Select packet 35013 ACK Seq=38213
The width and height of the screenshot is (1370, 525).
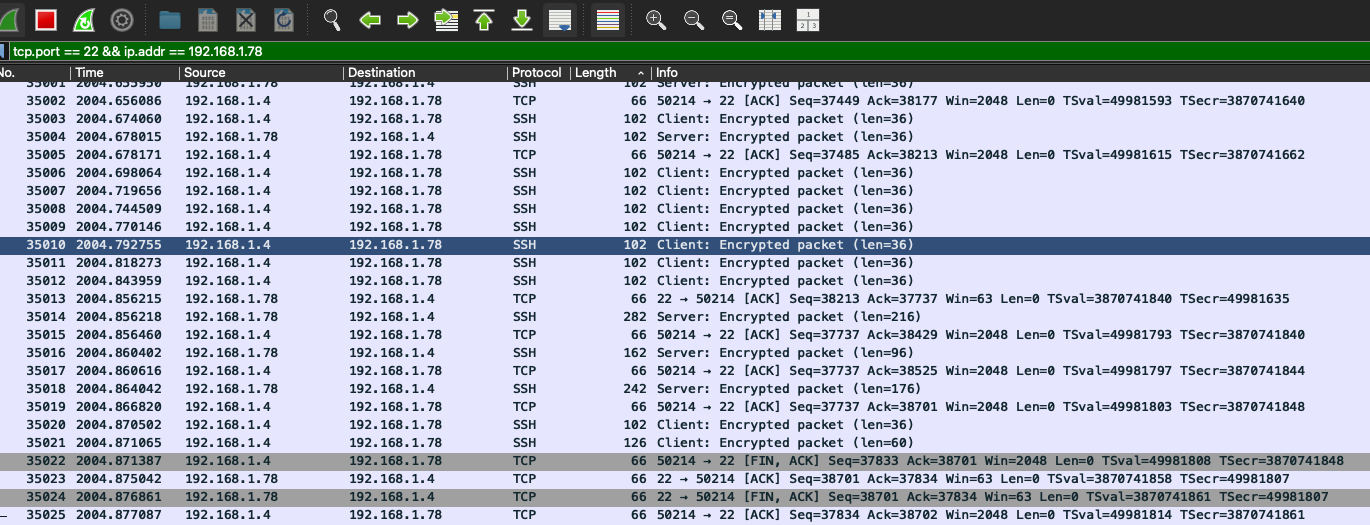tap(685, 299)
